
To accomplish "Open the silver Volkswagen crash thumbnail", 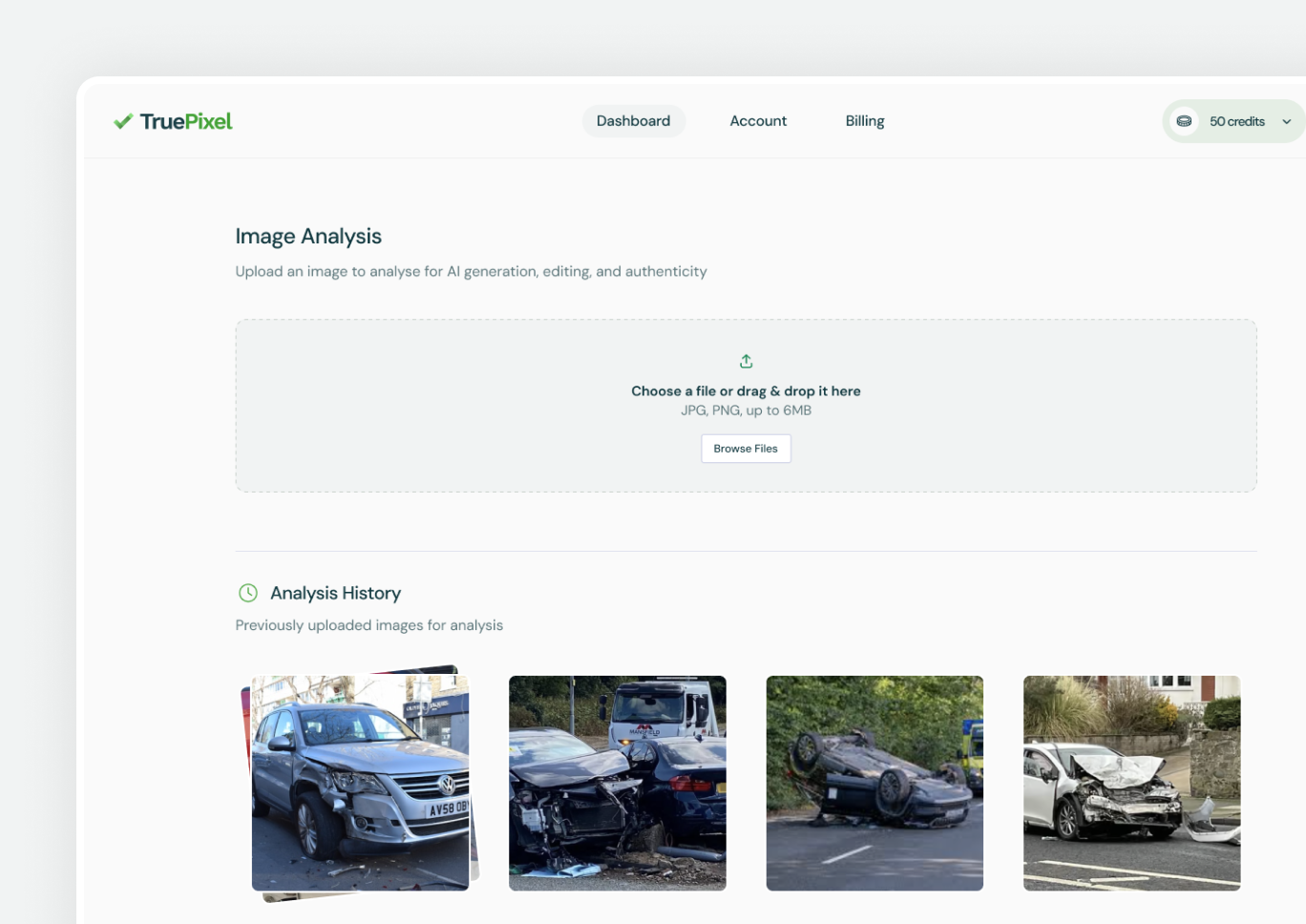I will tap(360, 783).
